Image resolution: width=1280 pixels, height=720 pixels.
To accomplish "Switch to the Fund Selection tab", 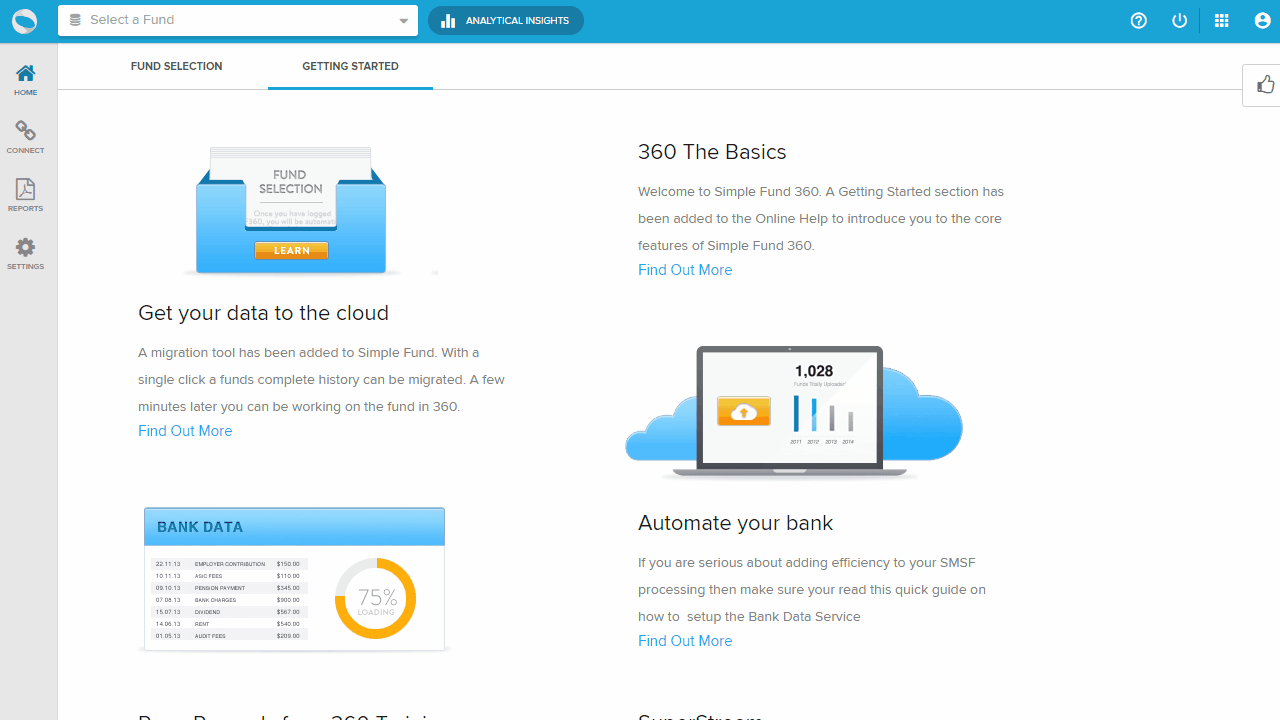I will click(176, 66).
